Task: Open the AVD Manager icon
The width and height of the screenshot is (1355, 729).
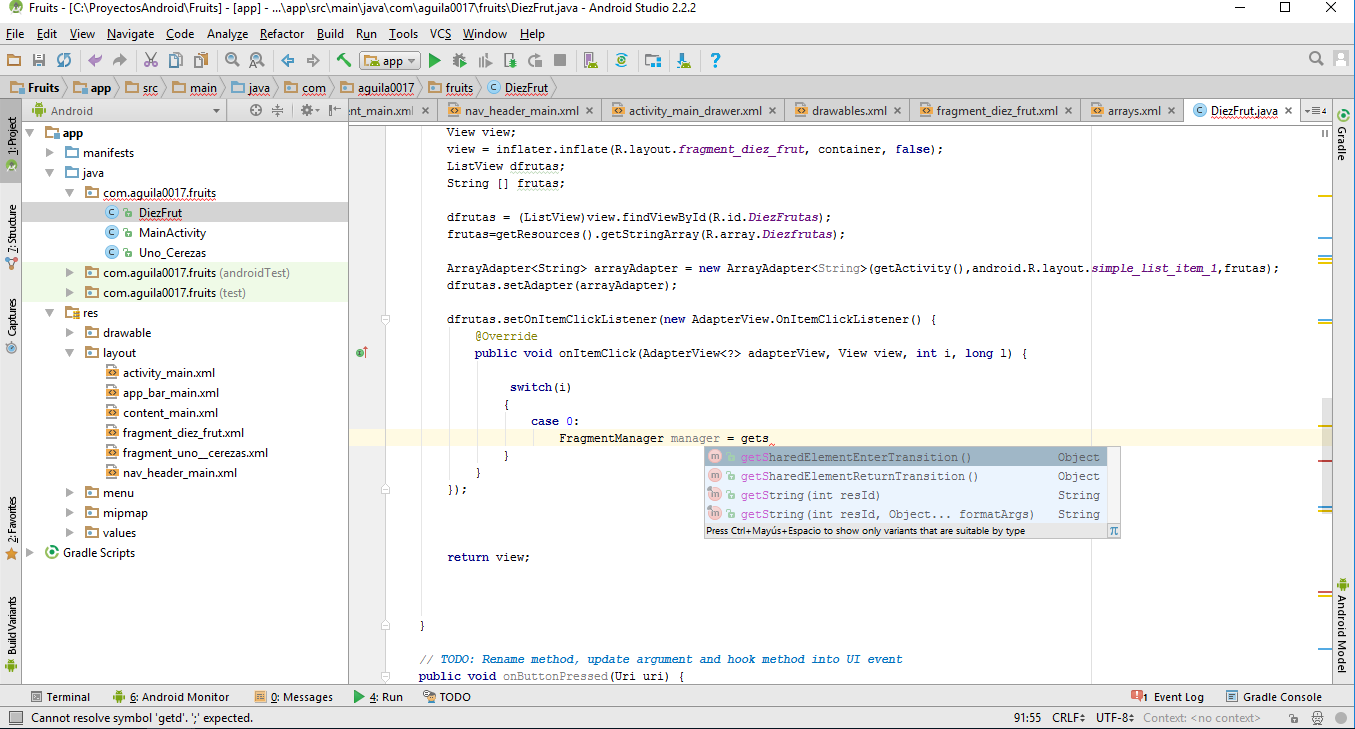Action: click(590, 60)
